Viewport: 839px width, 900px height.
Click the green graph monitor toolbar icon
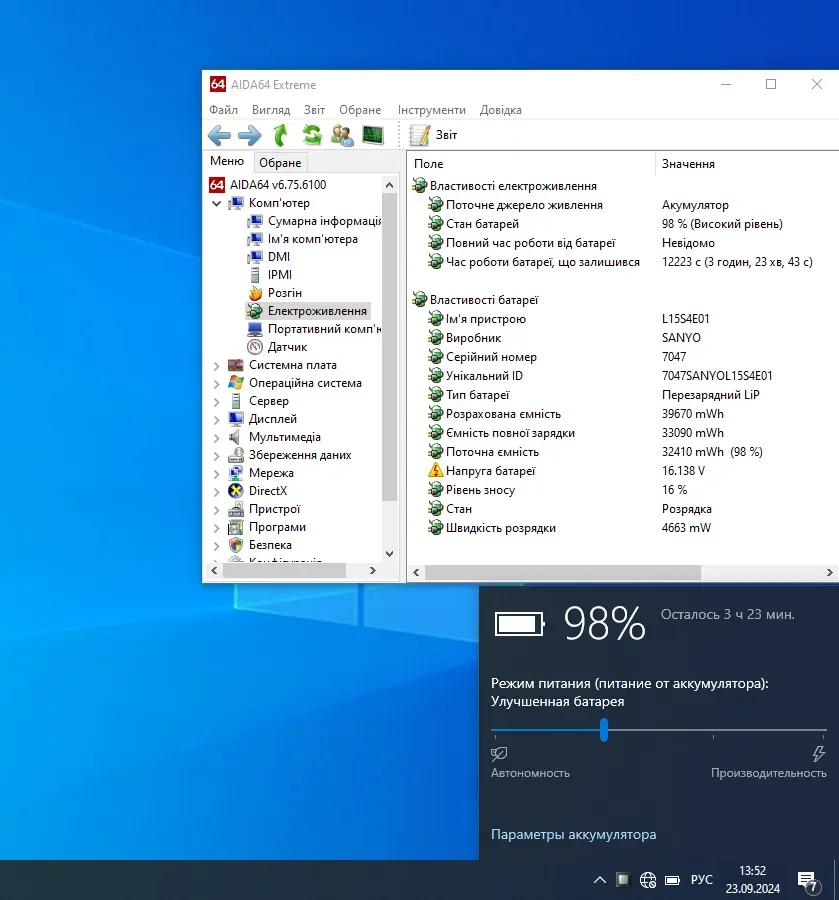point(373,135)
